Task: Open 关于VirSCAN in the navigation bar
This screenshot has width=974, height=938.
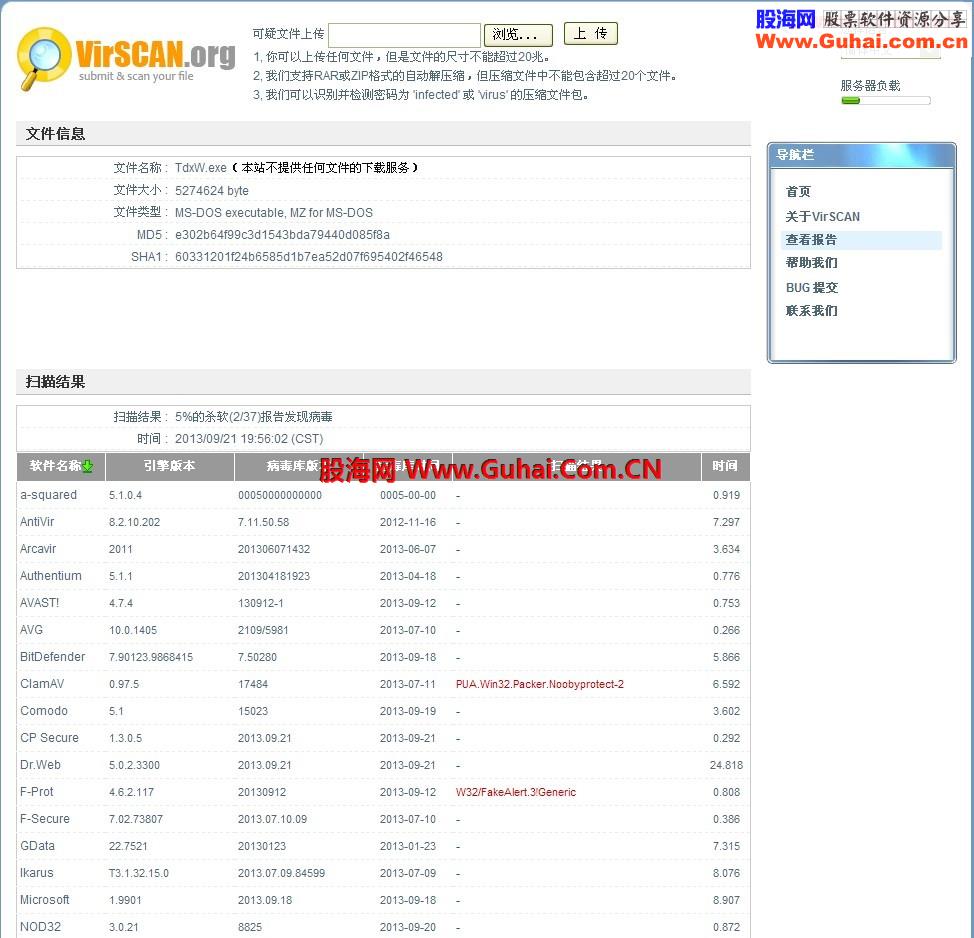Action: click(822, 216)
